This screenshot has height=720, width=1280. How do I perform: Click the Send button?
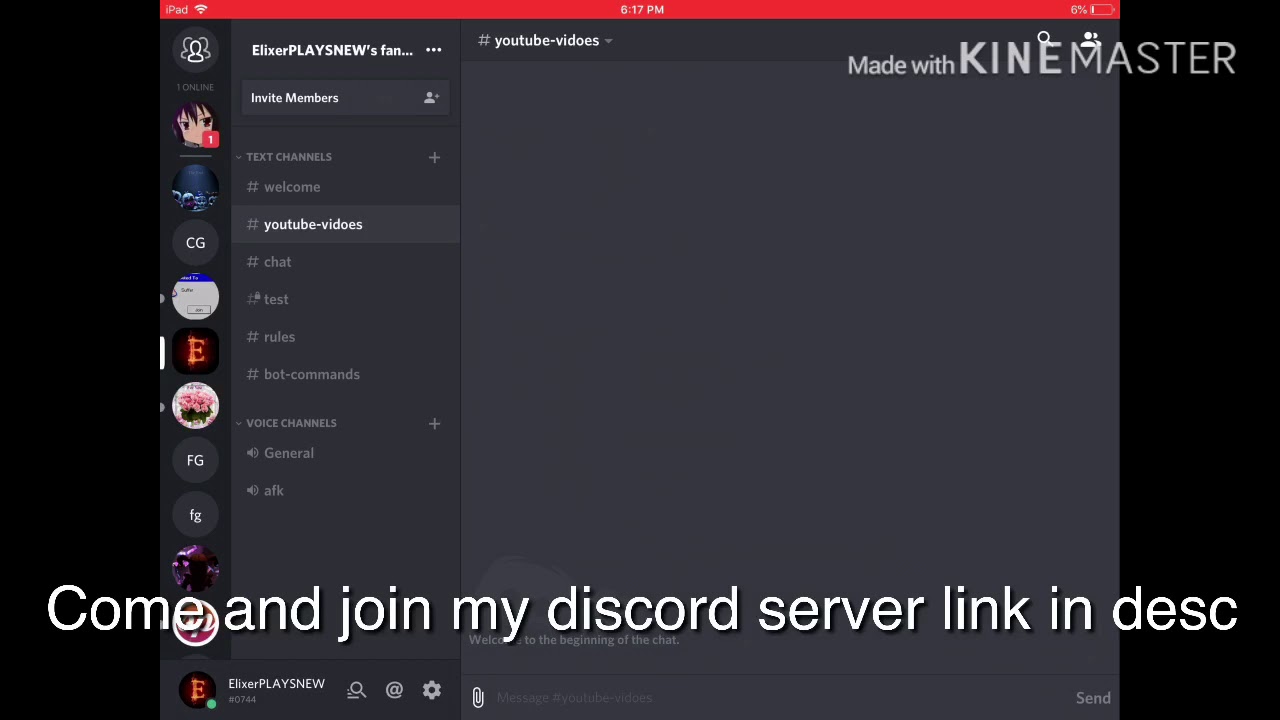1093,698
